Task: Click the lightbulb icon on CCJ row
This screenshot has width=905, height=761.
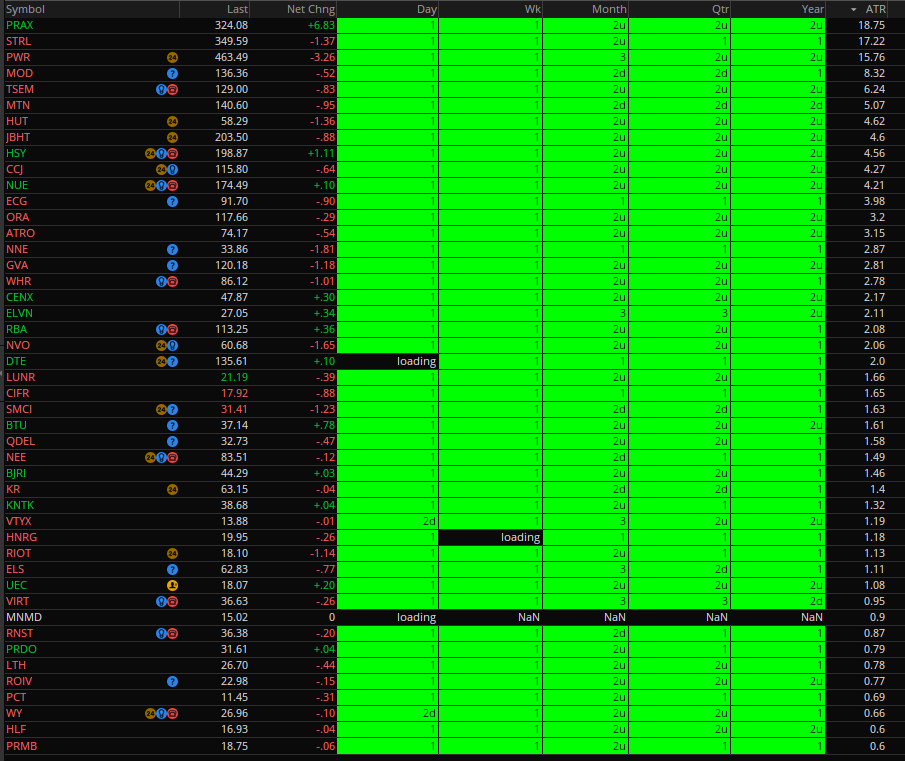Action: tap(172, 170)
